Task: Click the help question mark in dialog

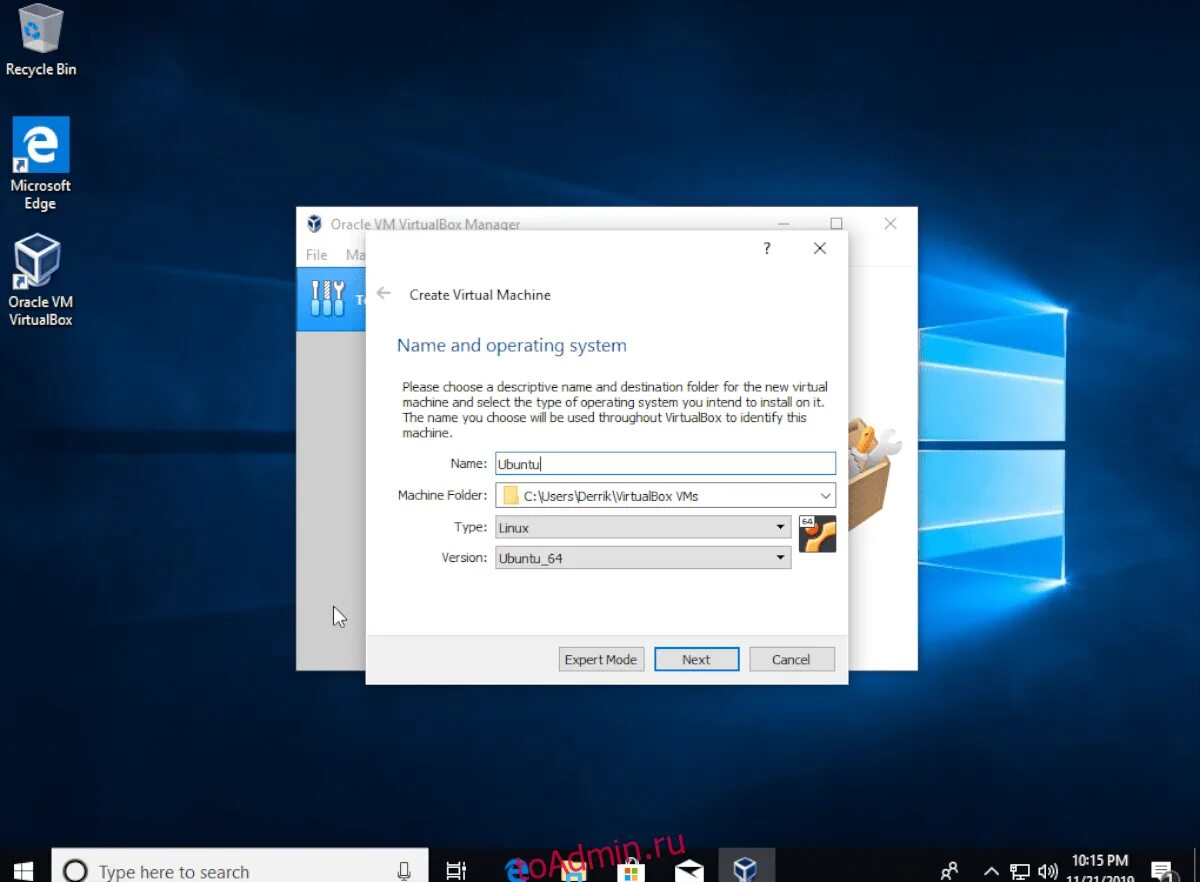Action: [767, 248]
